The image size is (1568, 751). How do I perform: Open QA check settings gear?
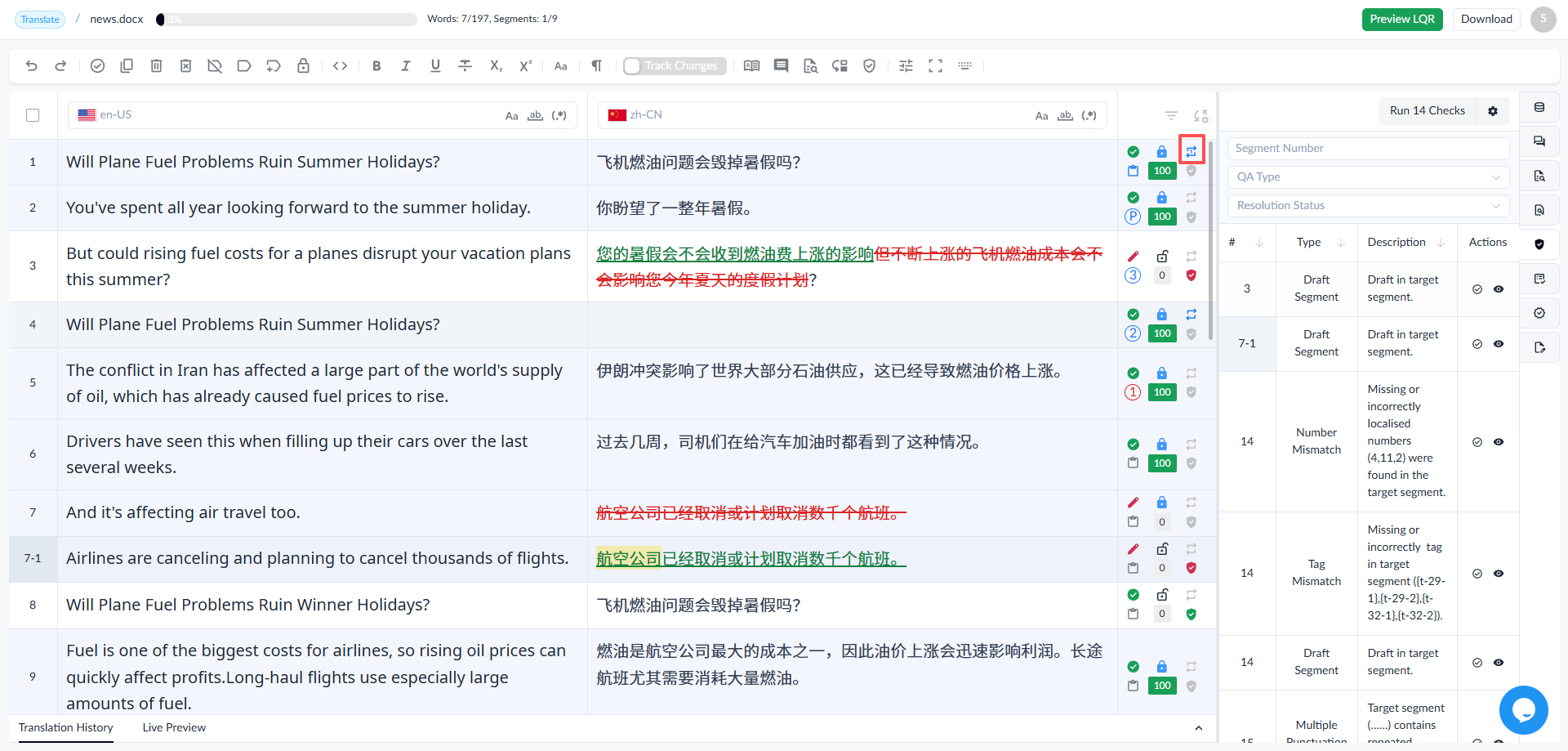tap(1493, 110)
